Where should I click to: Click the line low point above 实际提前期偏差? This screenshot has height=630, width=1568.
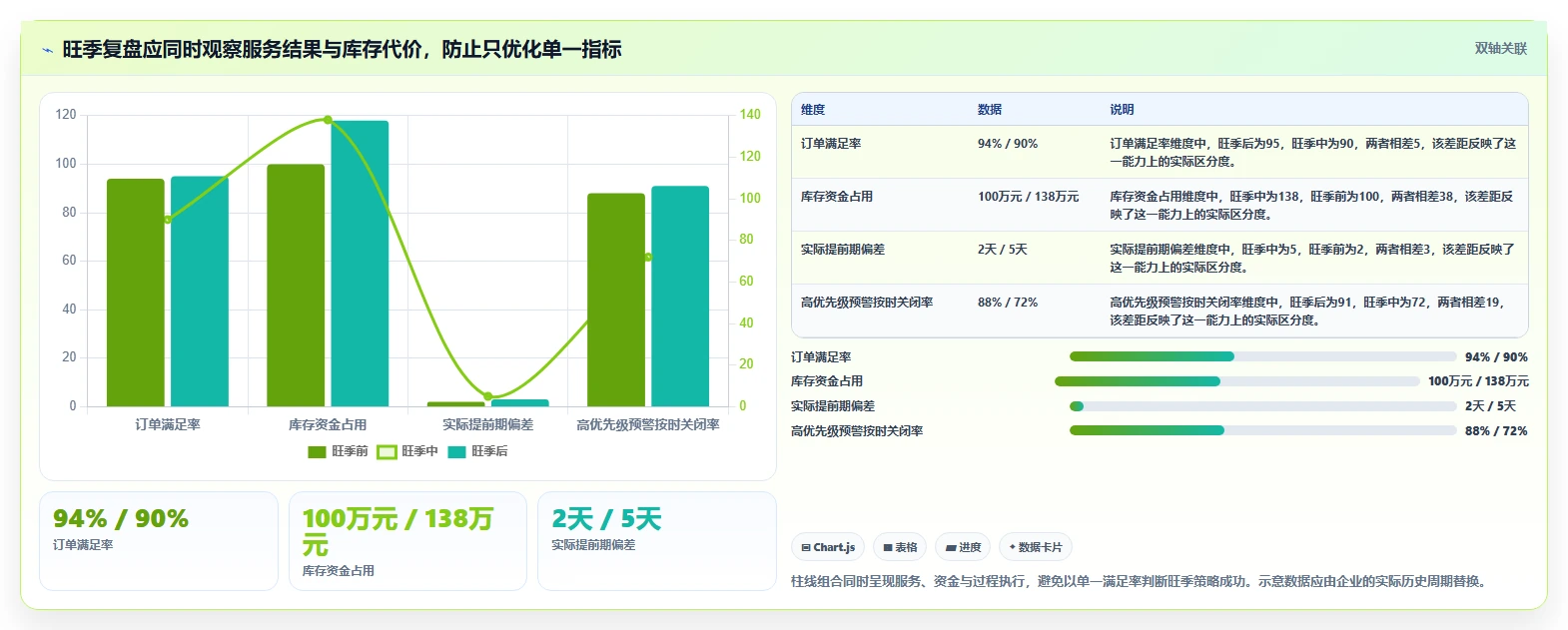click(488, 396)
